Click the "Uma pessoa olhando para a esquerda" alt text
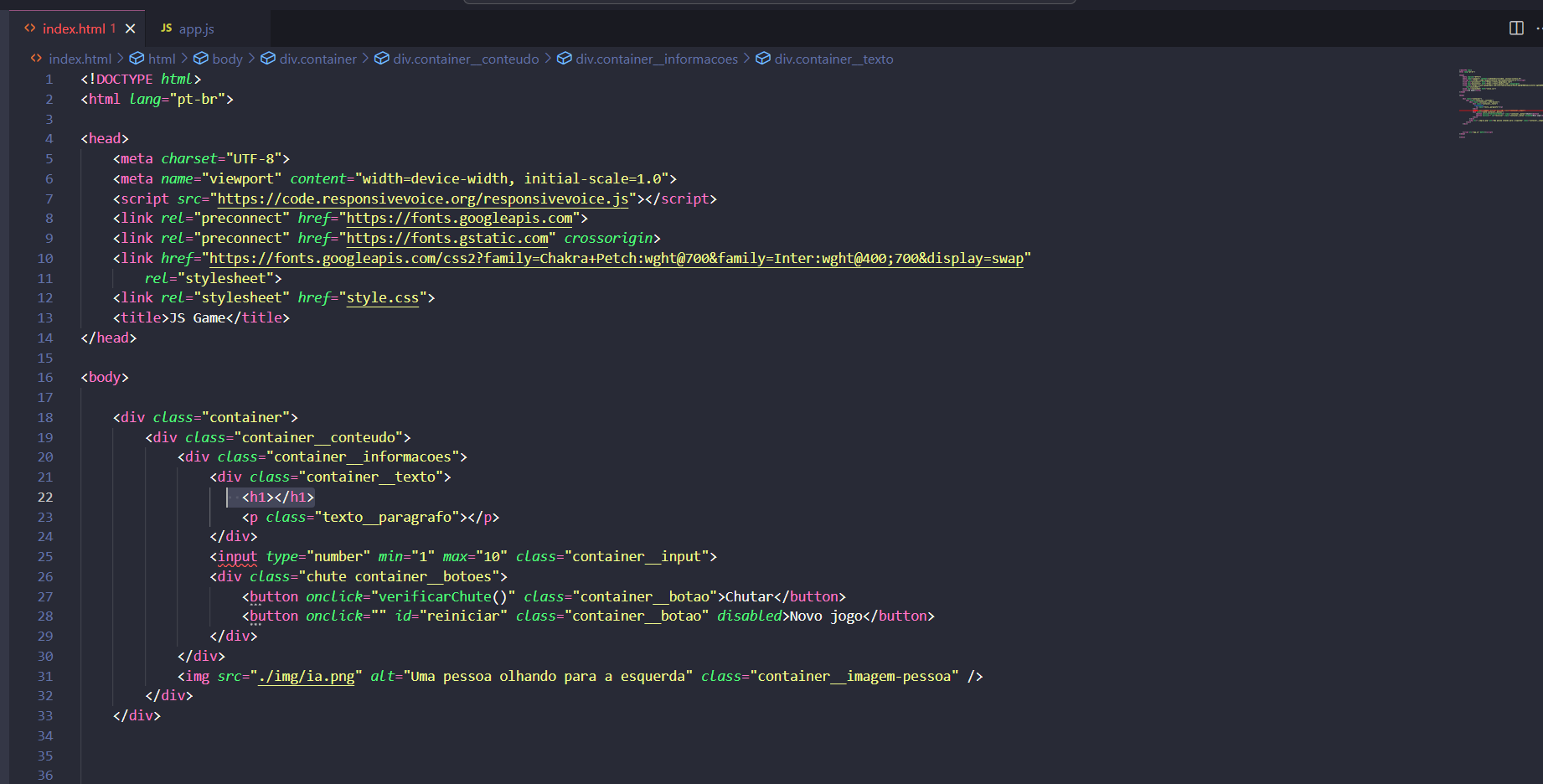Image resolution: width=1543 pixels, height=784 pixels. click(x=548, y=677)
